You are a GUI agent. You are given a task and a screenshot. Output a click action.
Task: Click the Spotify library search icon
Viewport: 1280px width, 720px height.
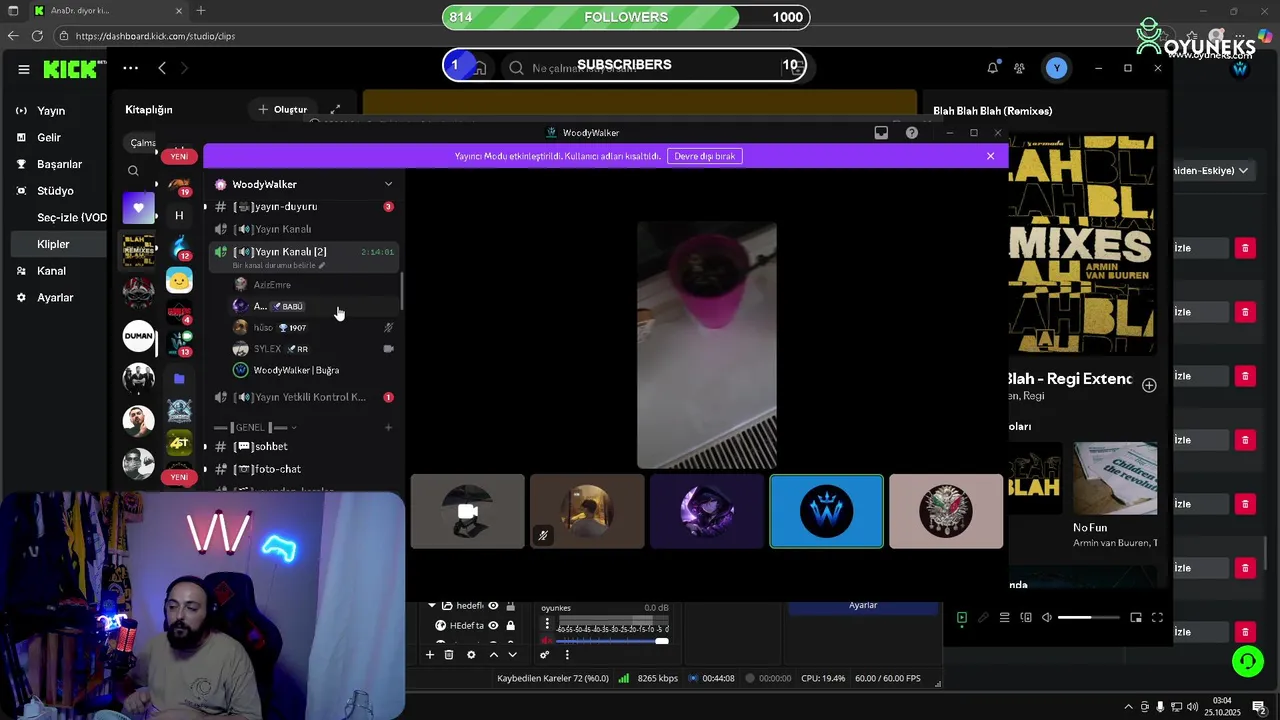coord(133,171)
